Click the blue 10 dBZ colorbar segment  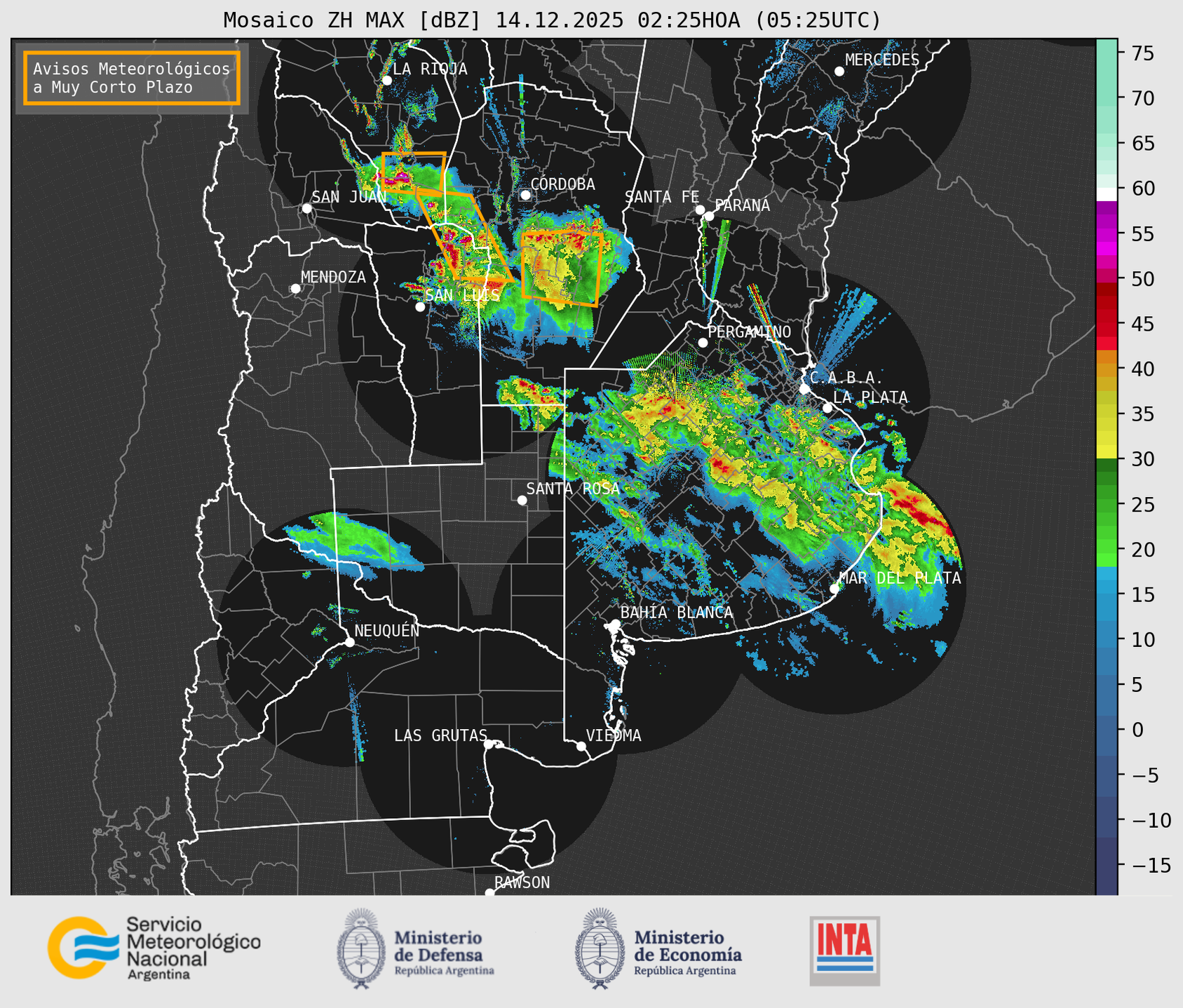(x=1107, y=640)
